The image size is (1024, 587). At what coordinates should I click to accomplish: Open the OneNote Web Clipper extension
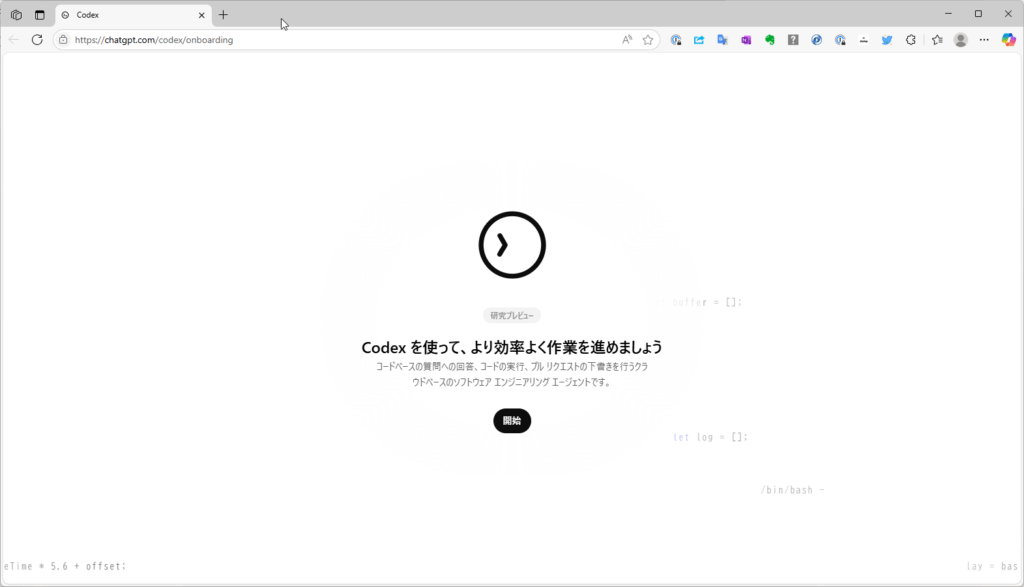click(746, 40)
